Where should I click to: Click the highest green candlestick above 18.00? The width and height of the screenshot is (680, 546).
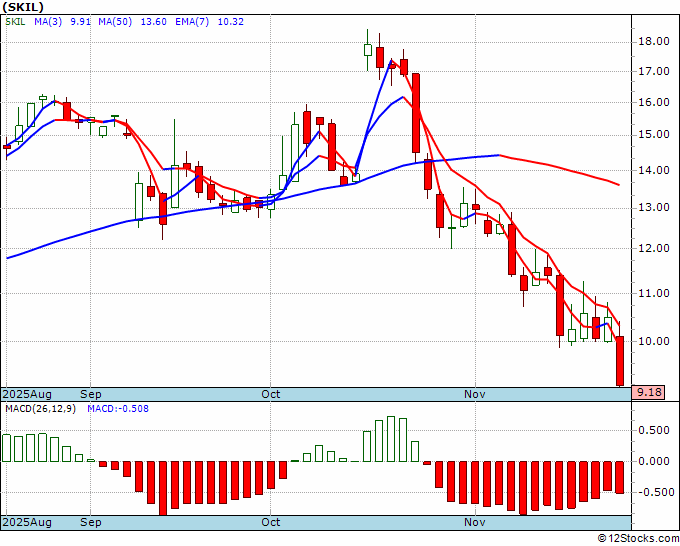coord(368,50)
